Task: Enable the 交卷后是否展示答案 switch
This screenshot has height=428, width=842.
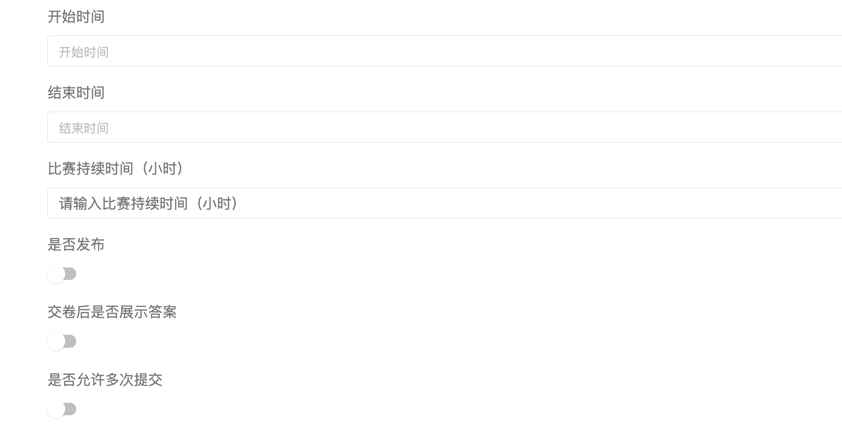Action: click(x=62, y=342)
